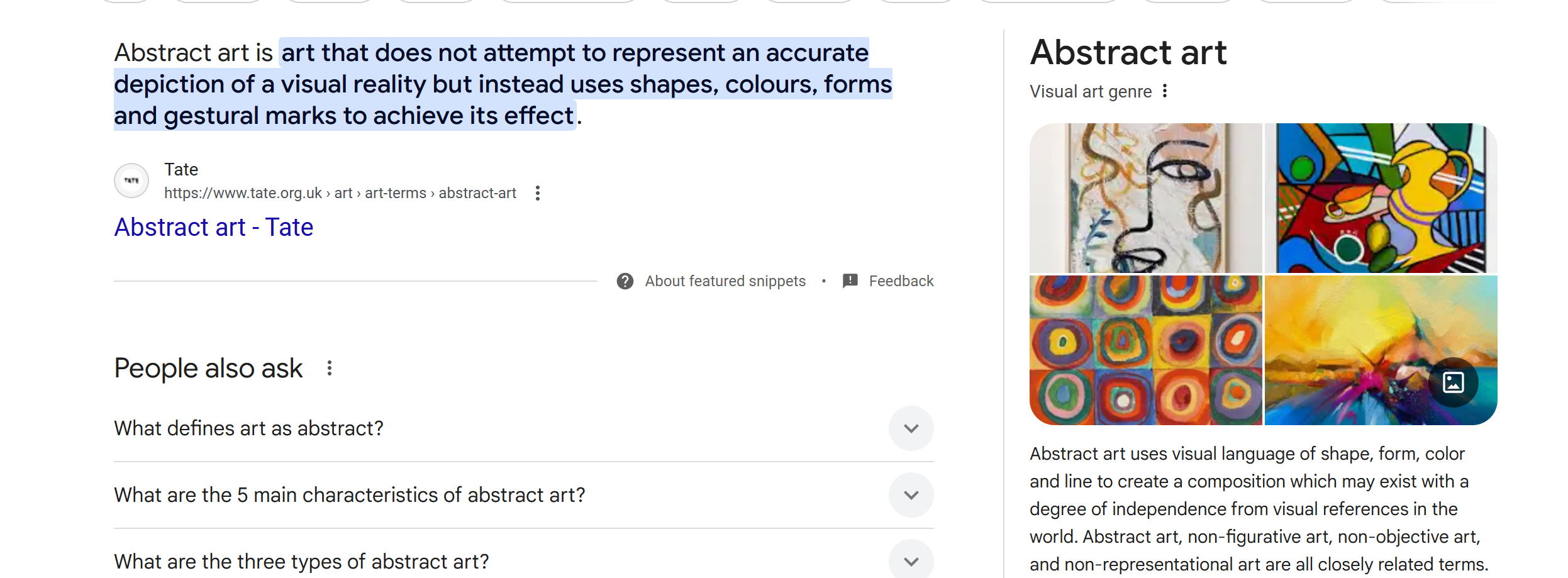Click the Feedback flag icon
Image resolution: width=1568 pixels, height=578 pixels.
coord(850,281)
